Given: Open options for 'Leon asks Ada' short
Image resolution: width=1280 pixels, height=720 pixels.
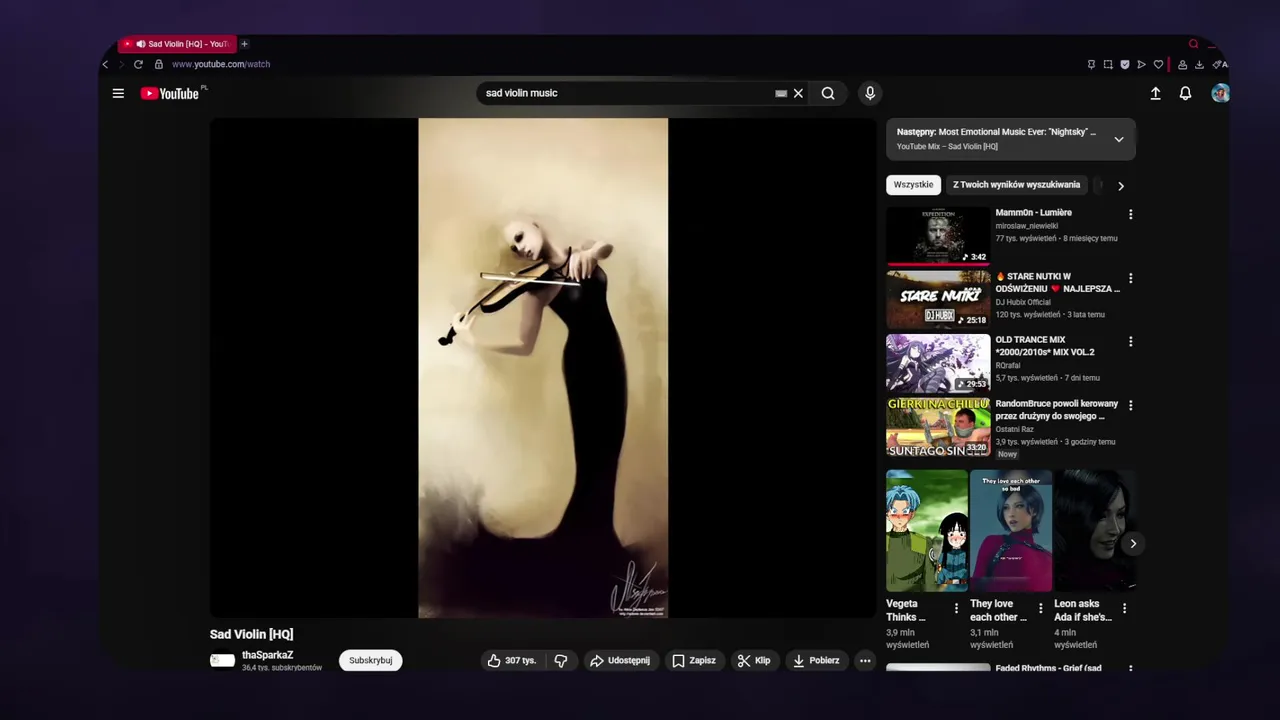Looking at the screenshot, I should 1124,608.
